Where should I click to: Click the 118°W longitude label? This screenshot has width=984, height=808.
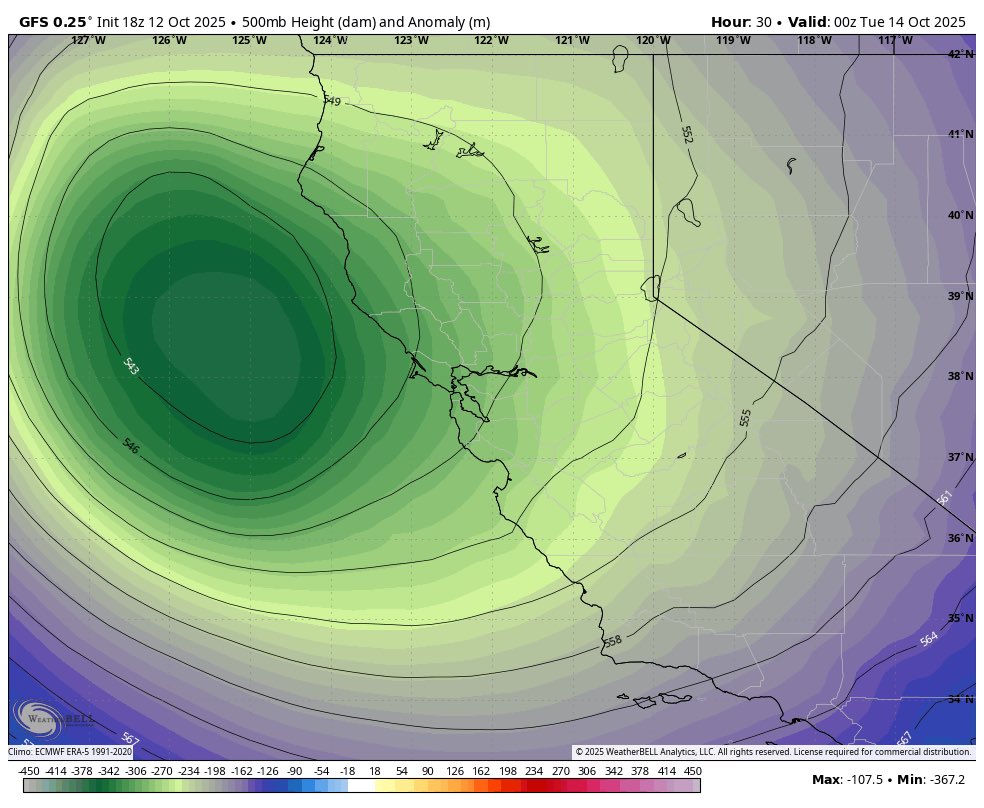pyautogui.click(x=815, y=40)
